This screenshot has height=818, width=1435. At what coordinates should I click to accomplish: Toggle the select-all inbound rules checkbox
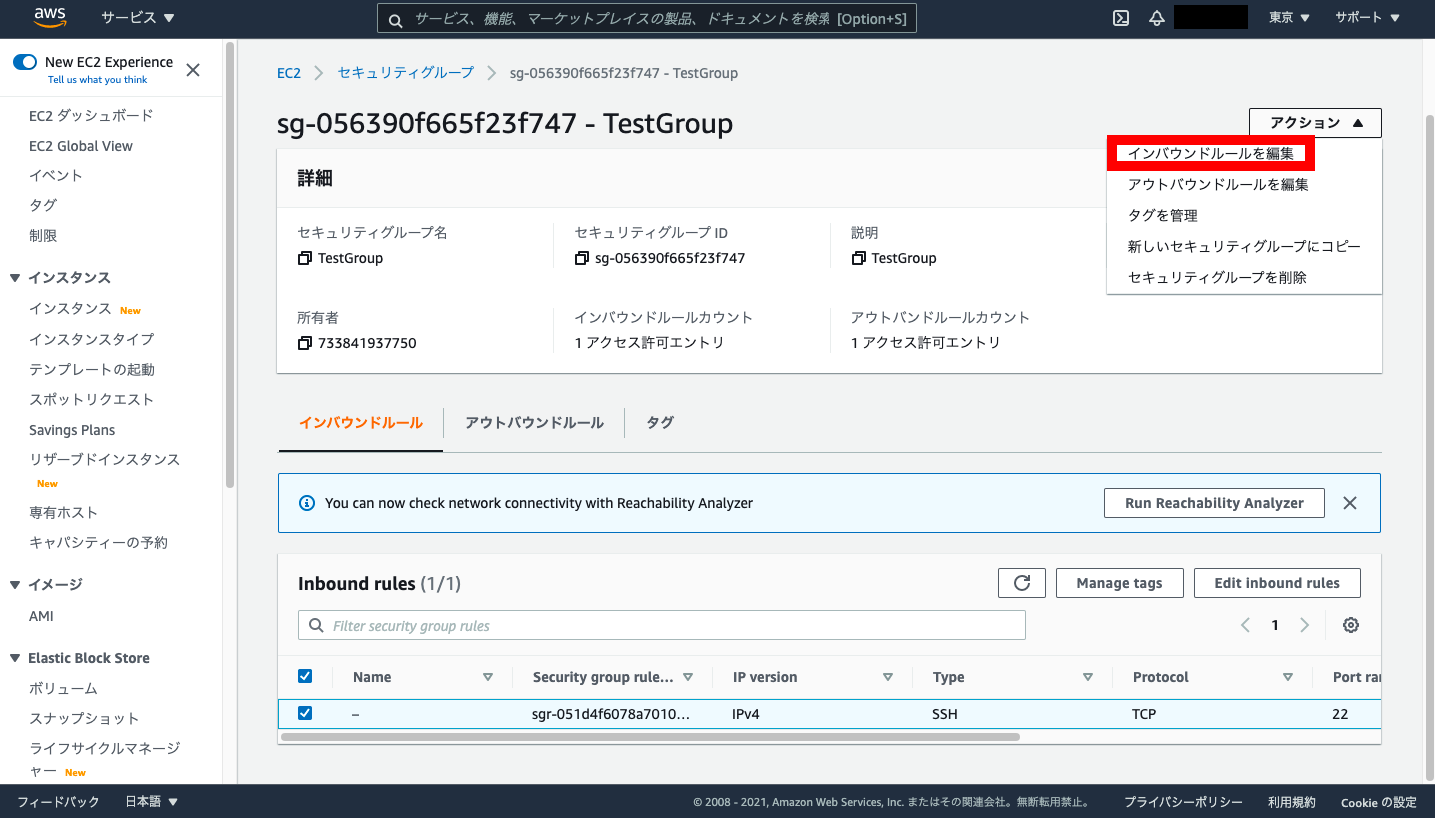coord(305,676)
